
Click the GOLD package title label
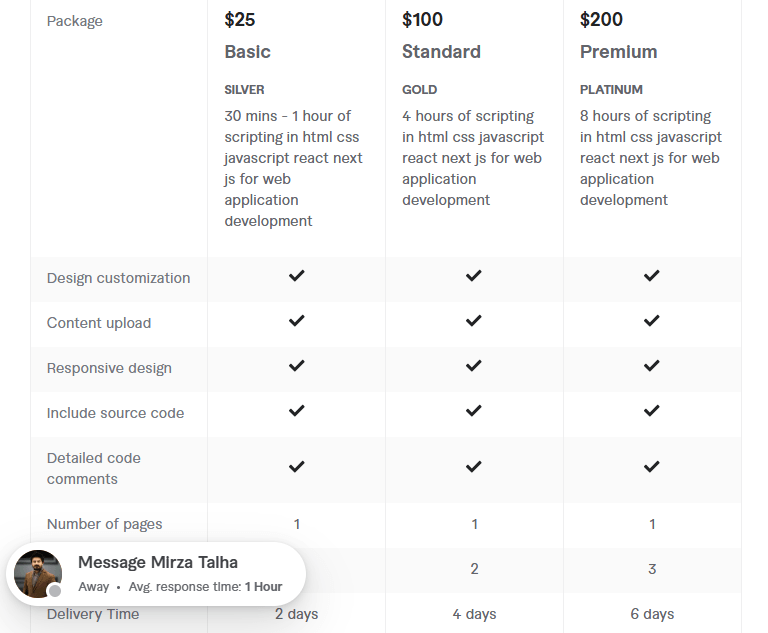(420, 90)
